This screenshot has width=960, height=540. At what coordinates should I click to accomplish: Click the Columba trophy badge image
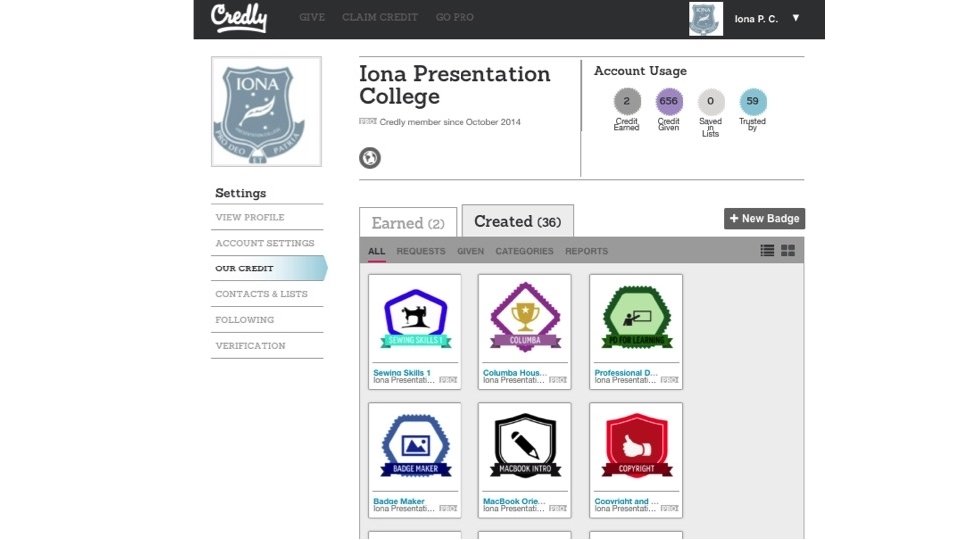(525, 317)
